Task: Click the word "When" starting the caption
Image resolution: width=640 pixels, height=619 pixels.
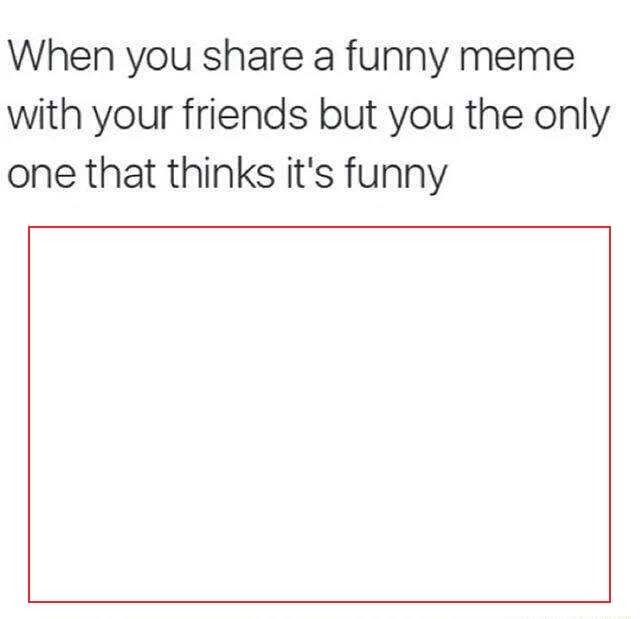Action: point(60,56)
